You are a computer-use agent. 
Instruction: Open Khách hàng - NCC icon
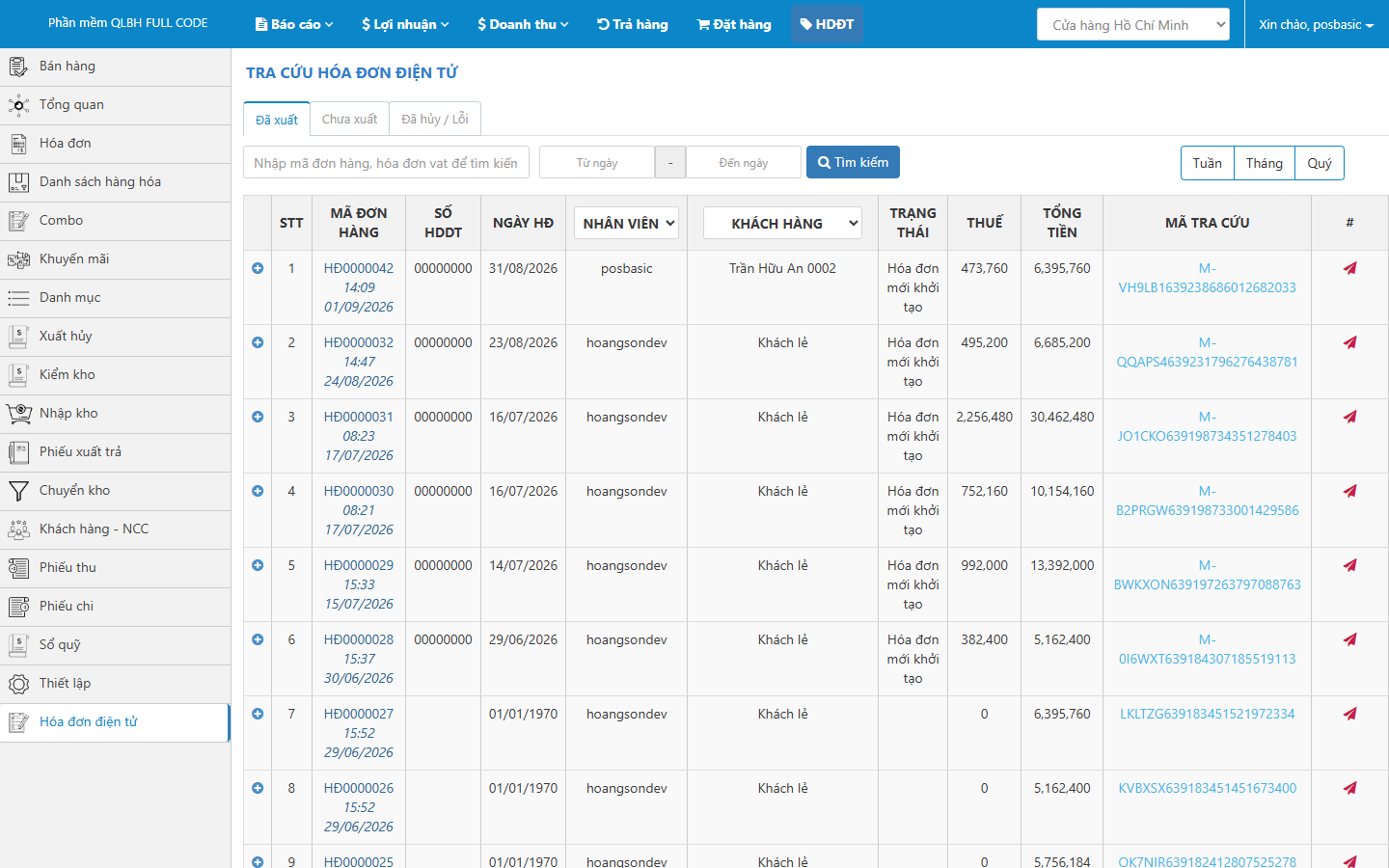click(18, 529)
